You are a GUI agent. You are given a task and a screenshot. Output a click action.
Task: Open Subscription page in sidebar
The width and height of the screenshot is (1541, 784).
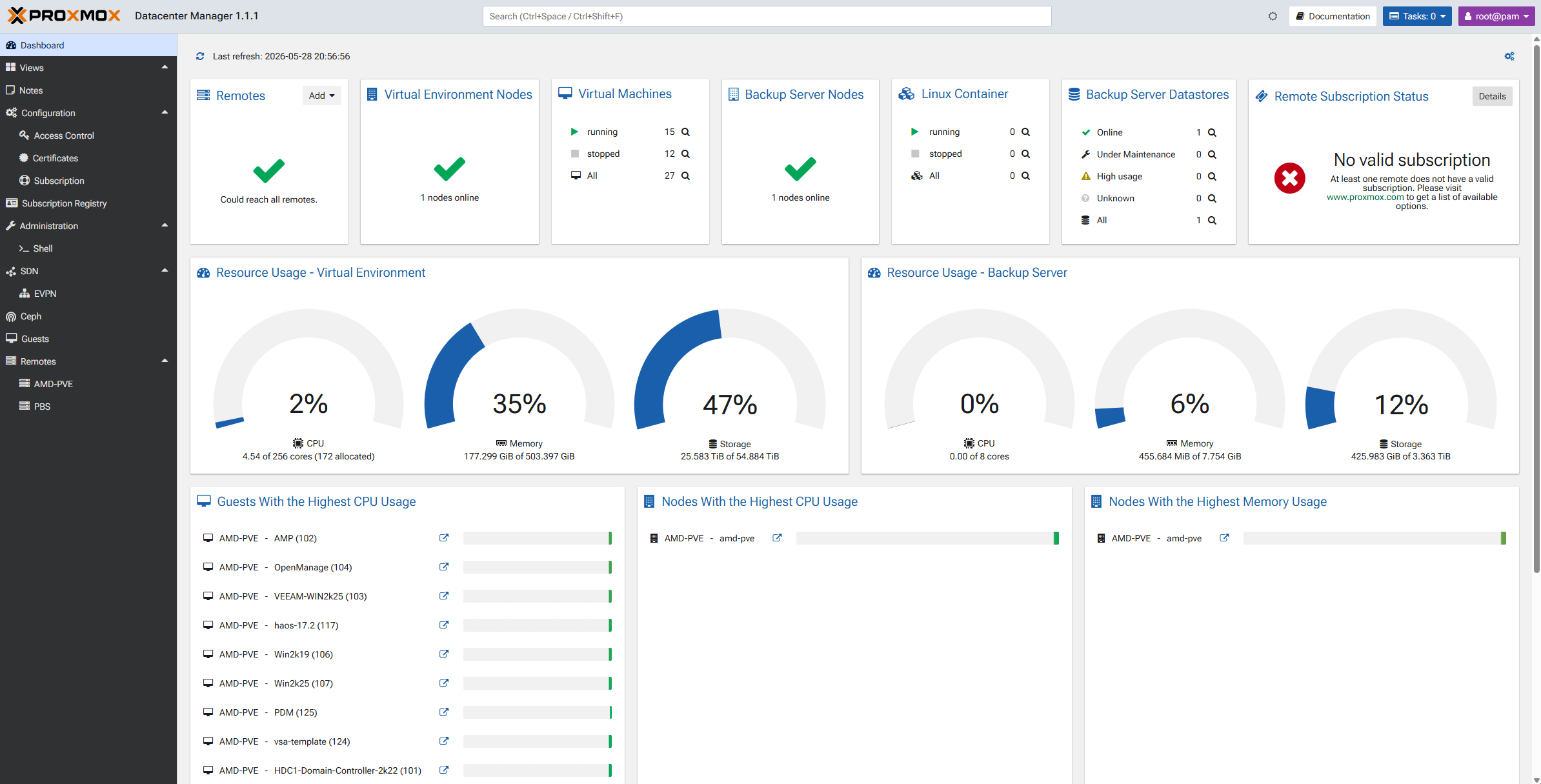click(88, 181)
